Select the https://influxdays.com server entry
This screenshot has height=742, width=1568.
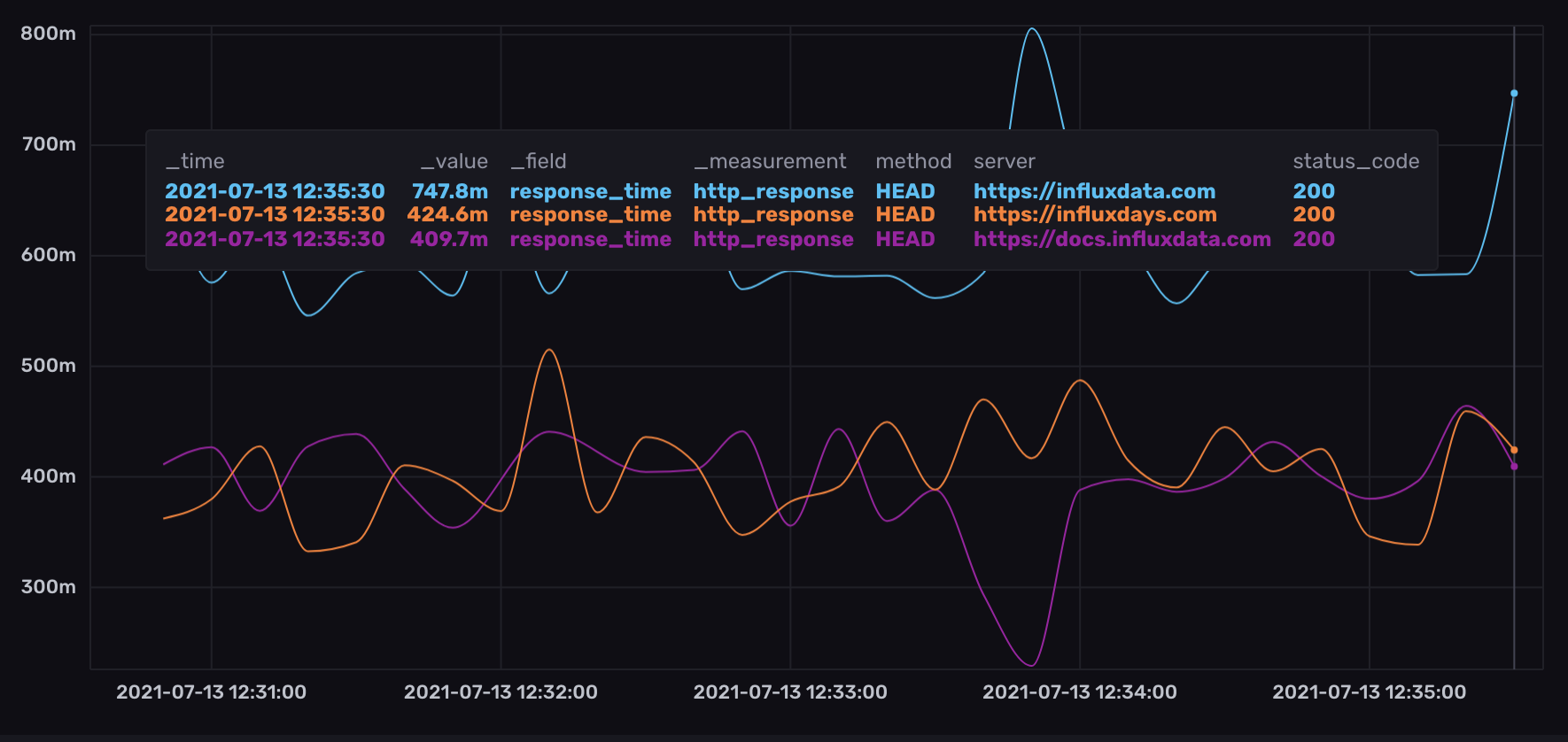(x=1095, y=214)
